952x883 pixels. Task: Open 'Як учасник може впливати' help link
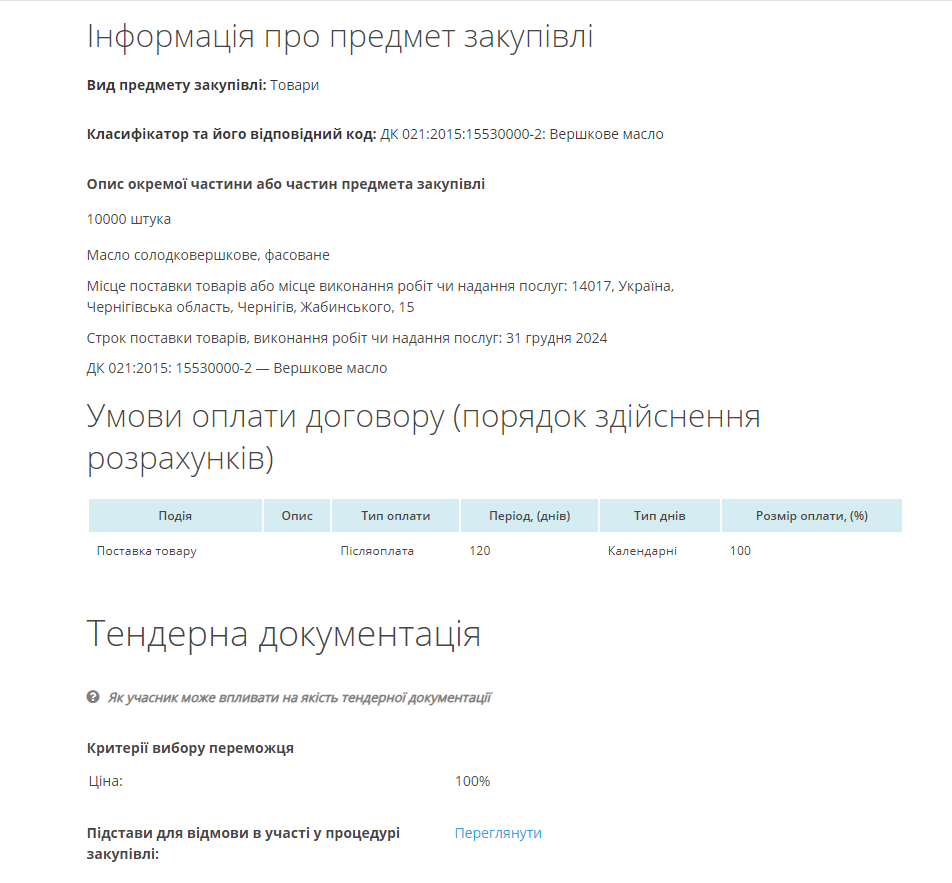point(299,697)
